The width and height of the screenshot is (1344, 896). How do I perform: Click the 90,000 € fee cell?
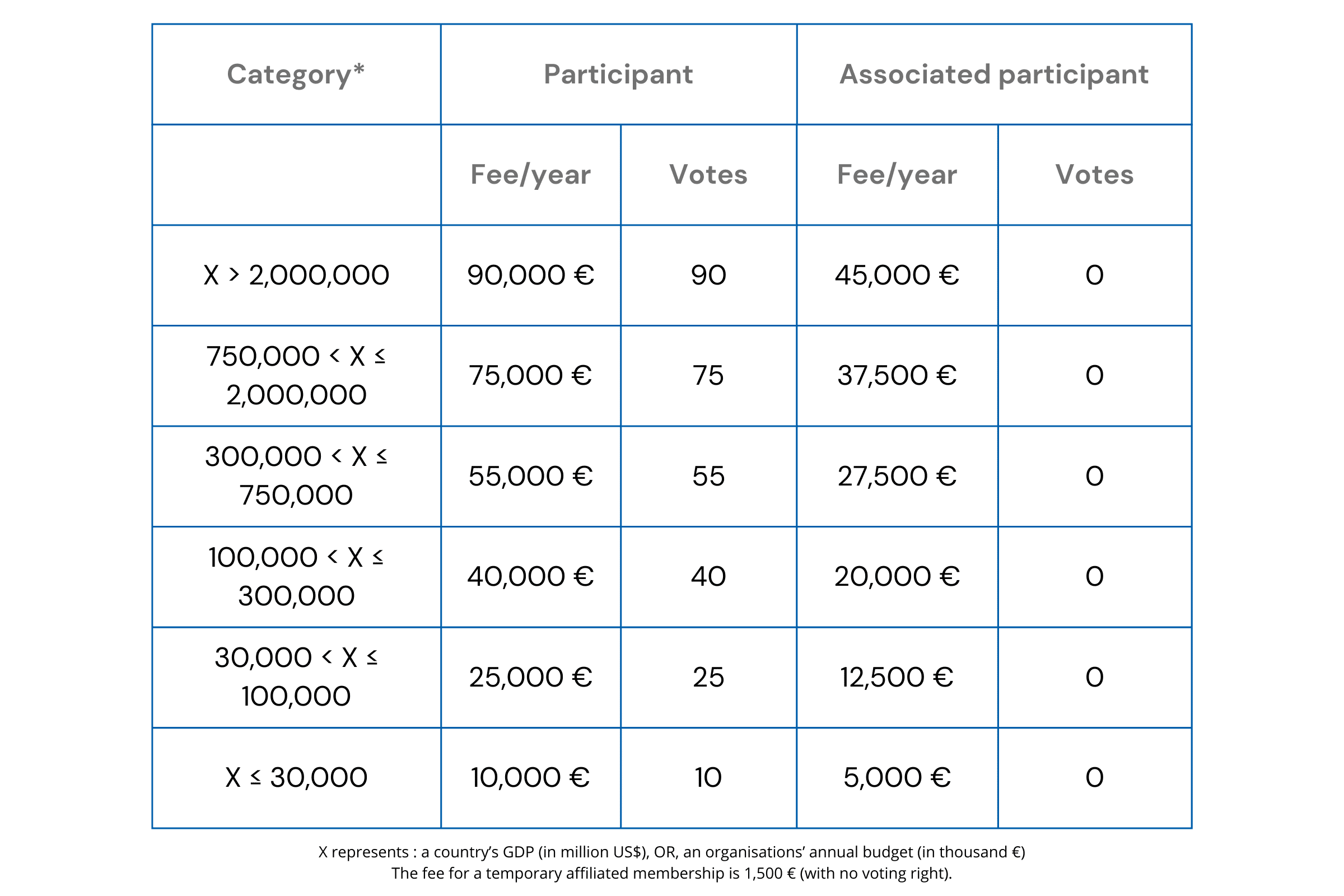tap(530, 276)
